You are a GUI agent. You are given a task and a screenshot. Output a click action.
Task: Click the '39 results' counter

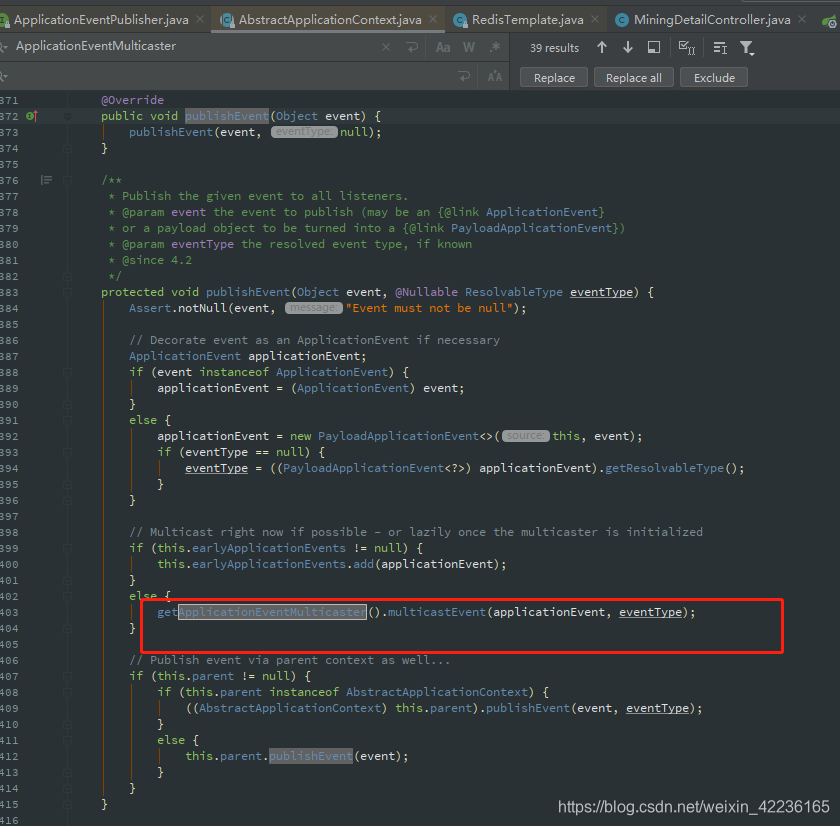click(554, 48)
